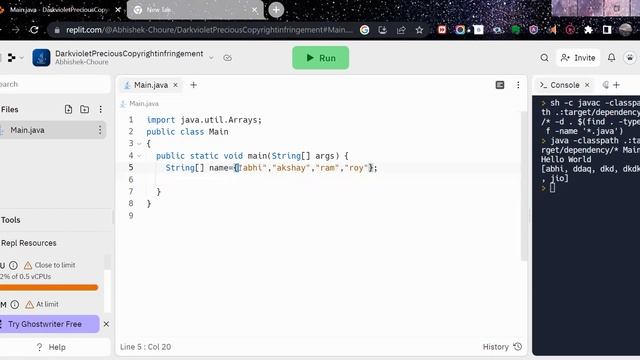Click the cloud sync status icon

pyautogui.click(x=227, y=58)
